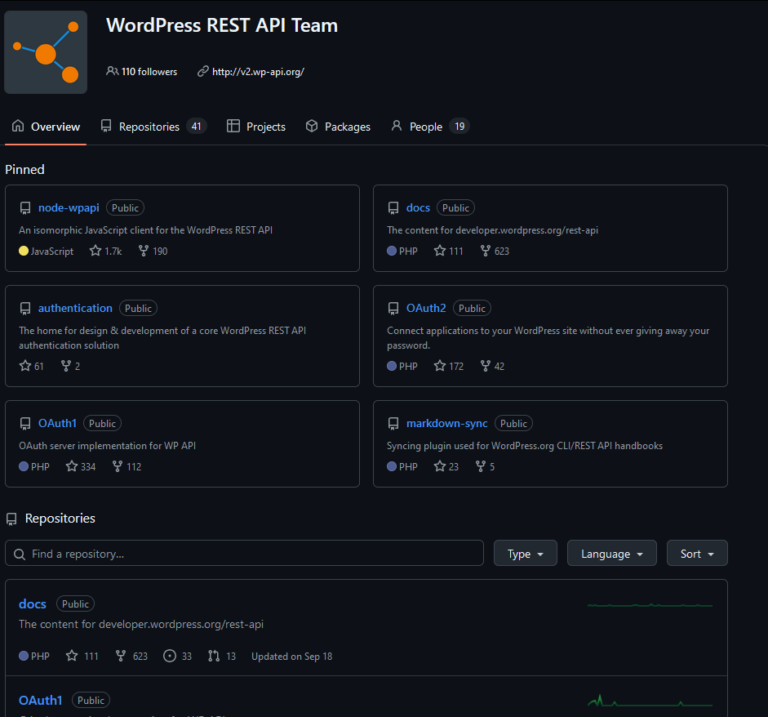Click the forks count on docs list row
The height and width of the screenshot is (717, 768).
pos(131,656)
